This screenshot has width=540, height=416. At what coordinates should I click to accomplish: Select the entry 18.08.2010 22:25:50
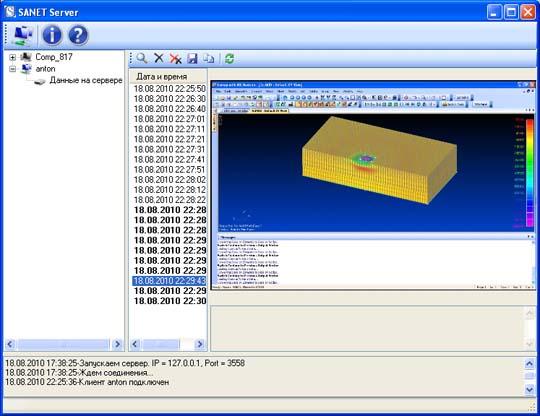tap(169, 89)
